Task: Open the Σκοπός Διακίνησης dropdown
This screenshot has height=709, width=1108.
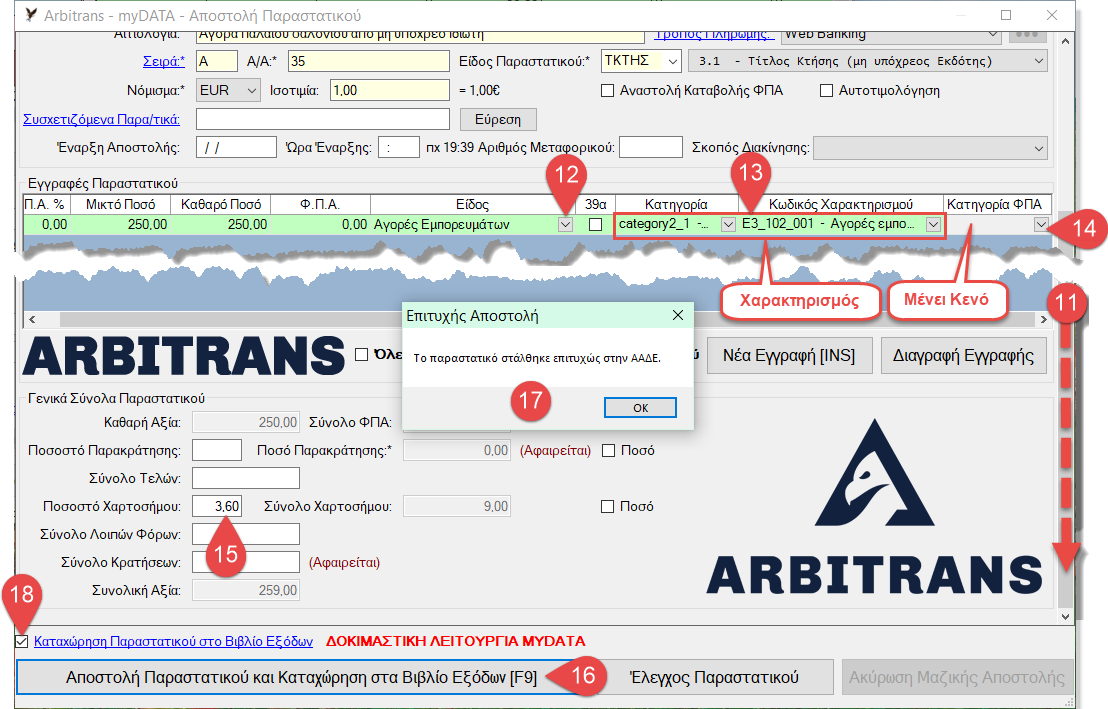Action: [1038, 148]
